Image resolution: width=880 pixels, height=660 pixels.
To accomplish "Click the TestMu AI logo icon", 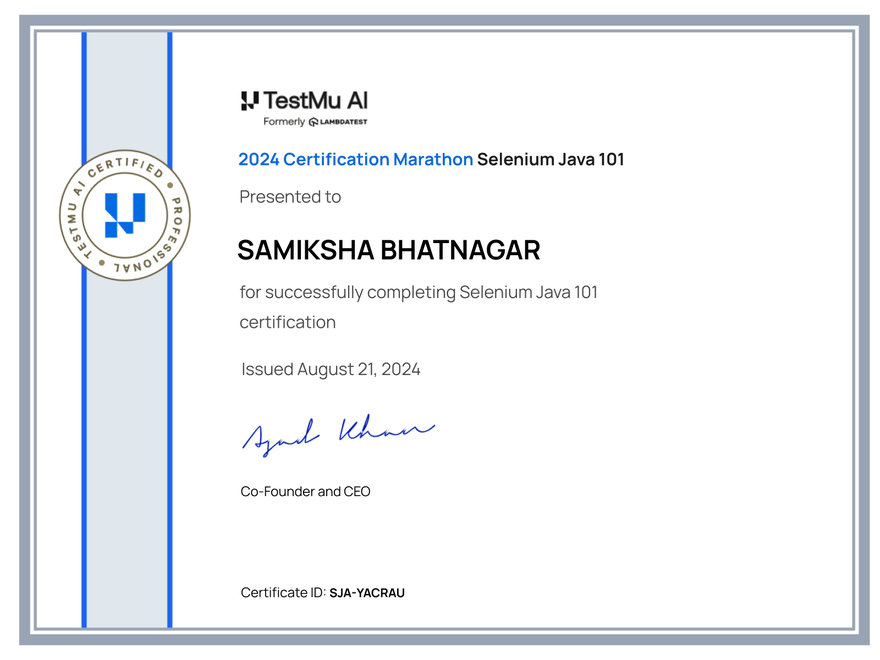I will [249, 100].
